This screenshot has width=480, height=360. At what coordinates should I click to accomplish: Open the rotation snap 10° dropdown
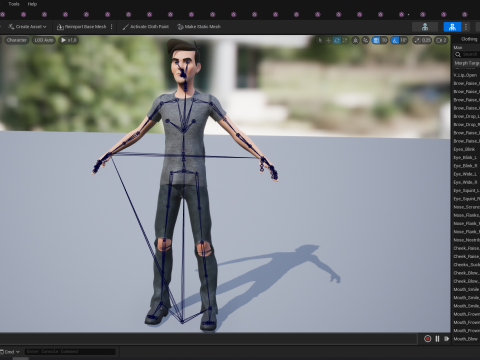click(404, 40)
